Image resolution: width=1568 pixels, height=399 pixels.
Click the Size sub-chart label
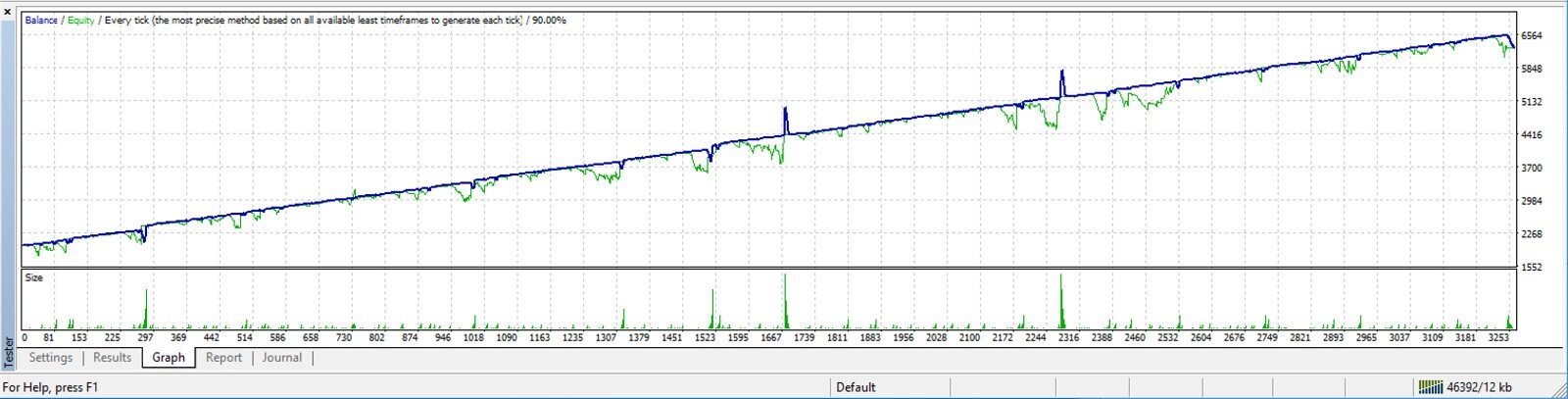34,277
